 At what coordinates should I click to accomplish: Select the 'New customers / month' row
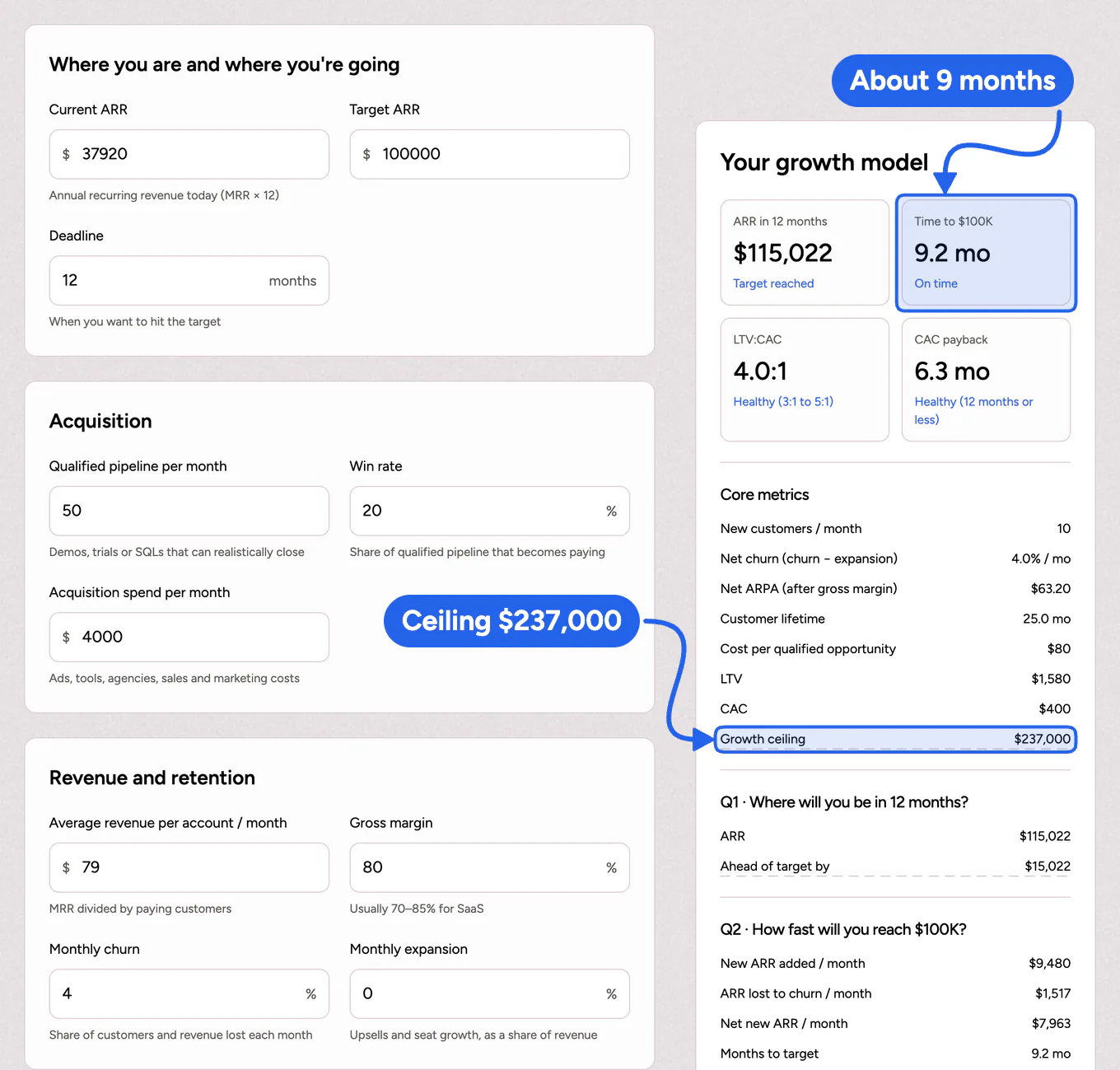[895, 529]
